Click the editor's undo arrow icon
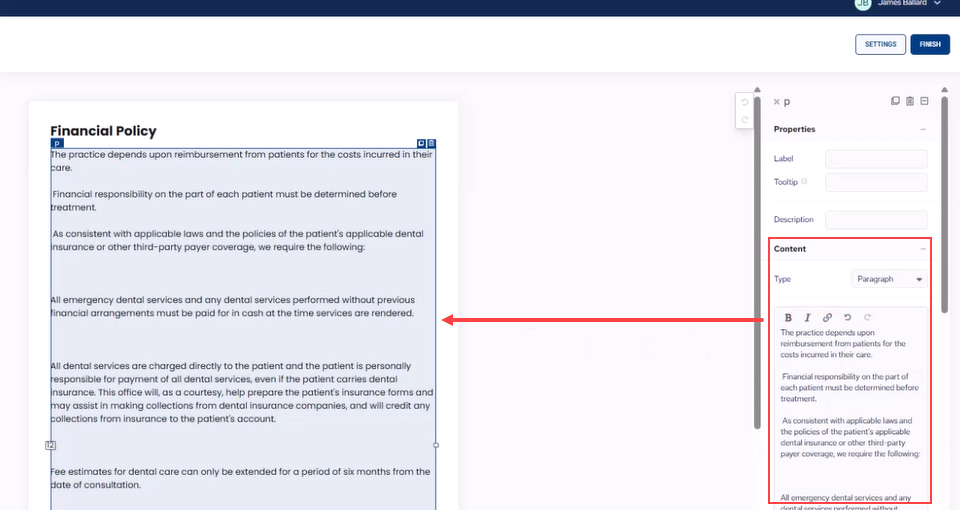This screenshot has width=960, height=510. [847, 317]
